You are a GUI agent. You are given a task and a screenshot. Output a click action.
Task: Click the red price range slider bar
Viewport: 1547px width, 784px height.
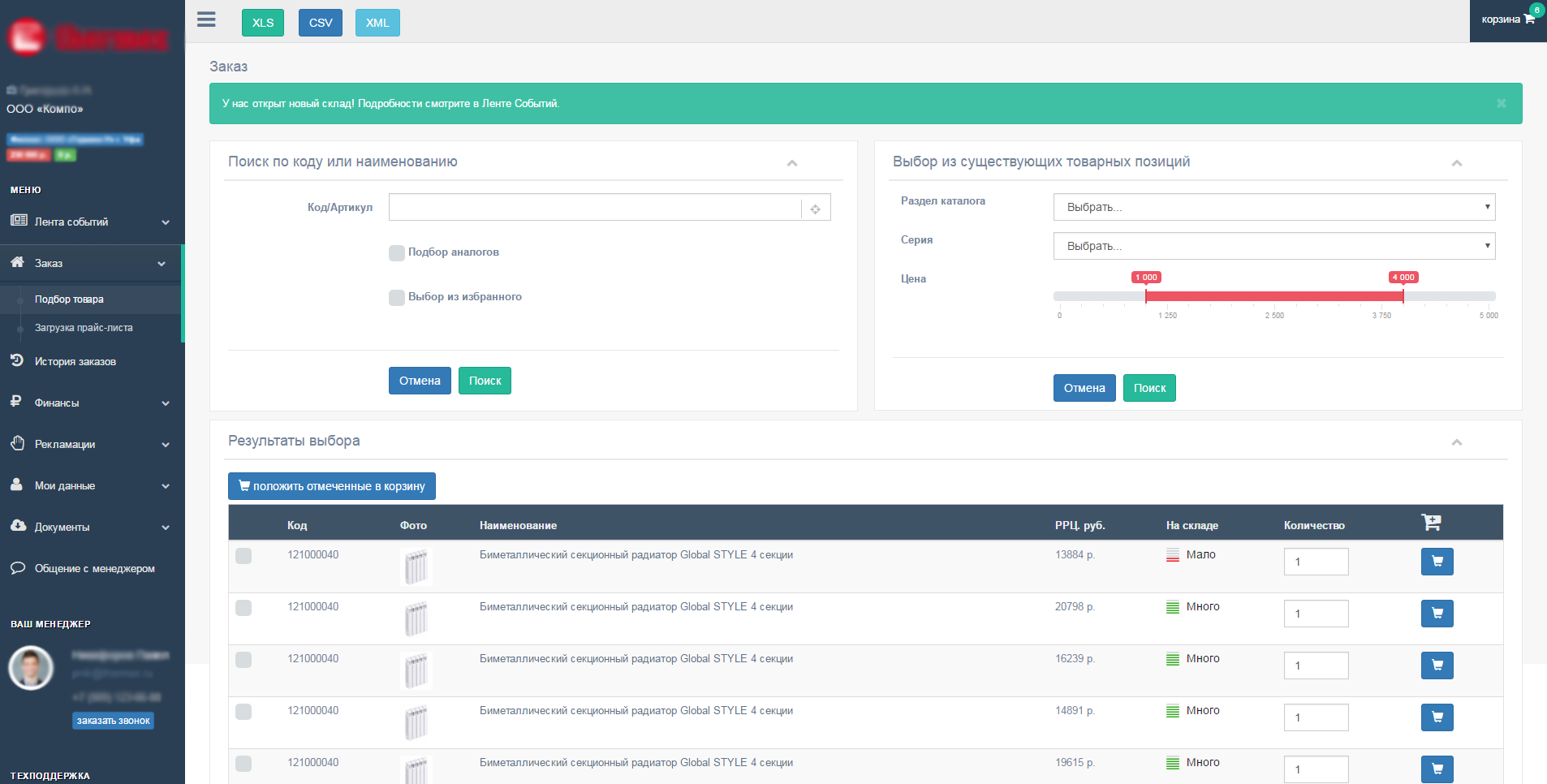click(x=1274, y=296)
